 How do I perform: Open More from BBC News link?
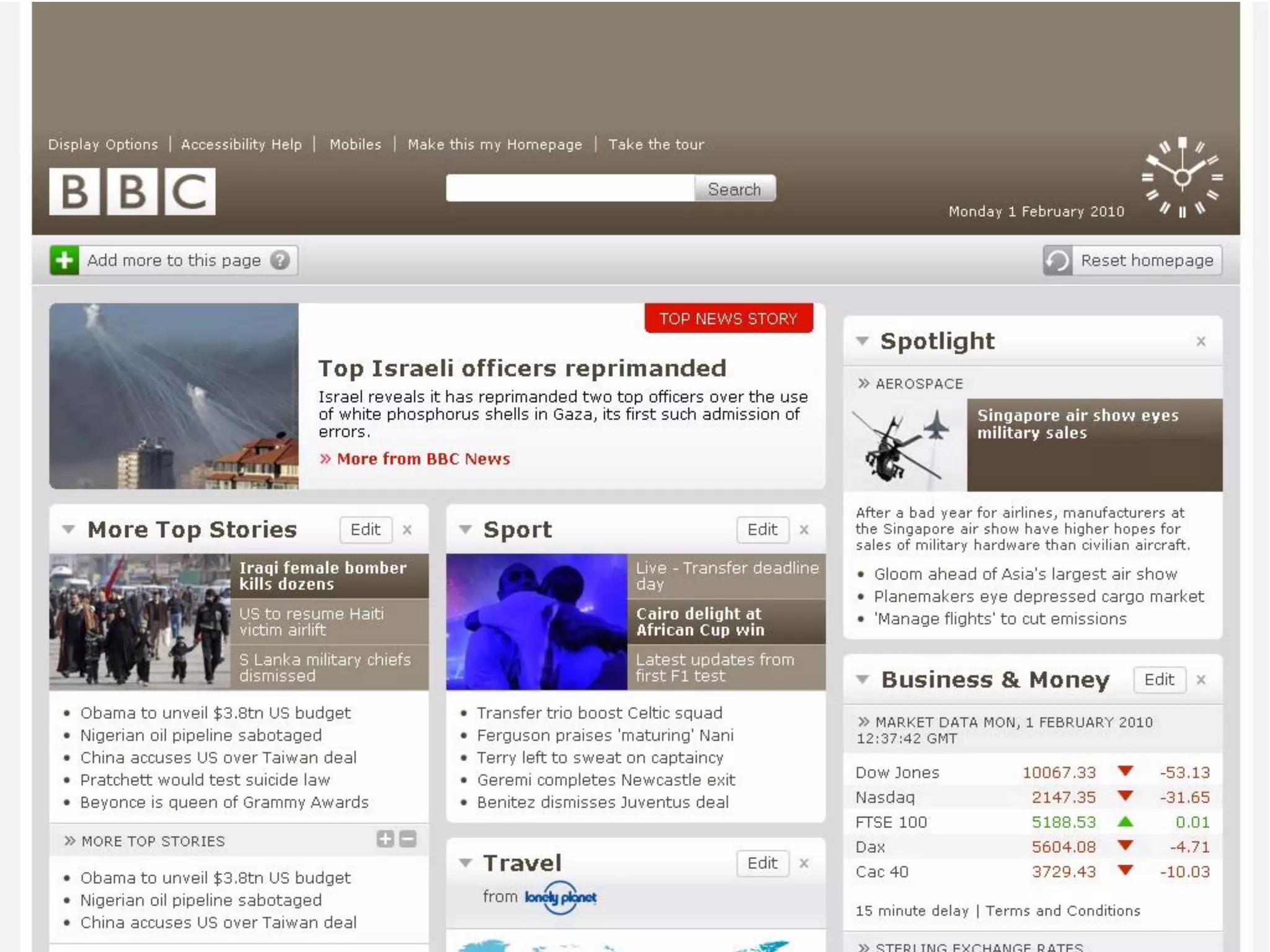(x=423, y=459)
